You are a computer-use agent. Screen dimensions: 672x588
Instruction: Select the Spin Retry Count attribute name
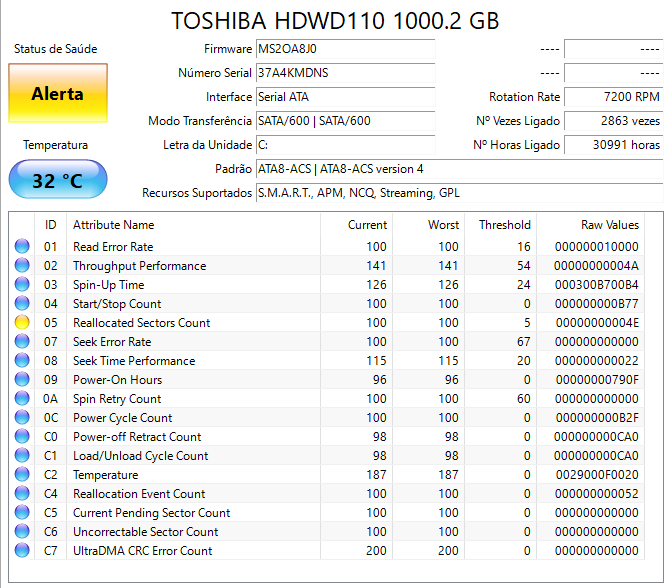point(117,399)
